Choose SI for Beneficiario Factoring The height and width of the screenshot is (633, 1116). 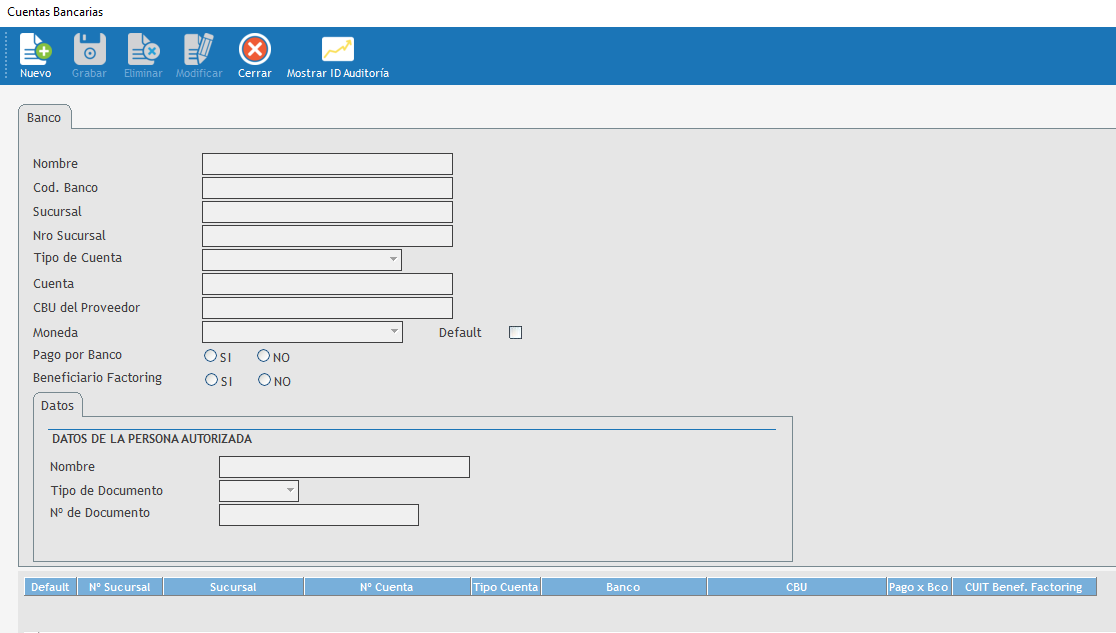[x=211, y=380]
